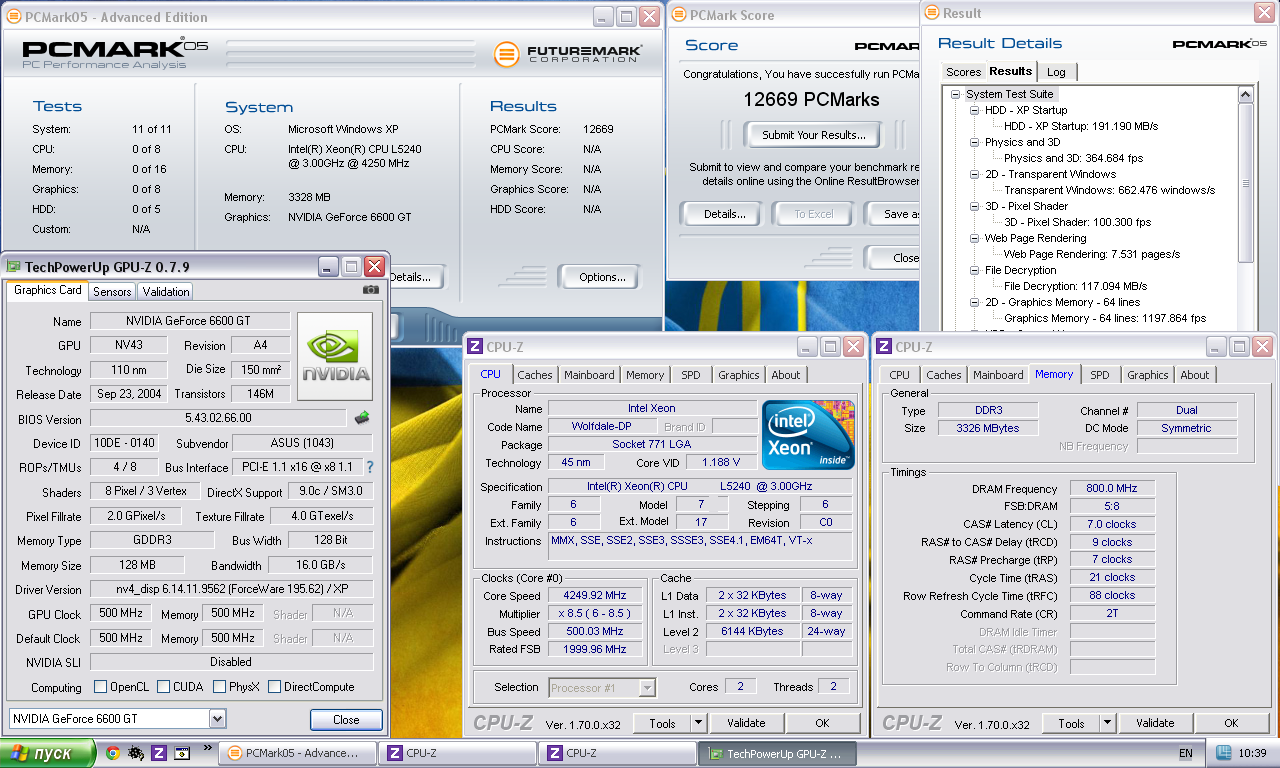Switch to the Sensors tab in GPU-Z

[112, 292]
